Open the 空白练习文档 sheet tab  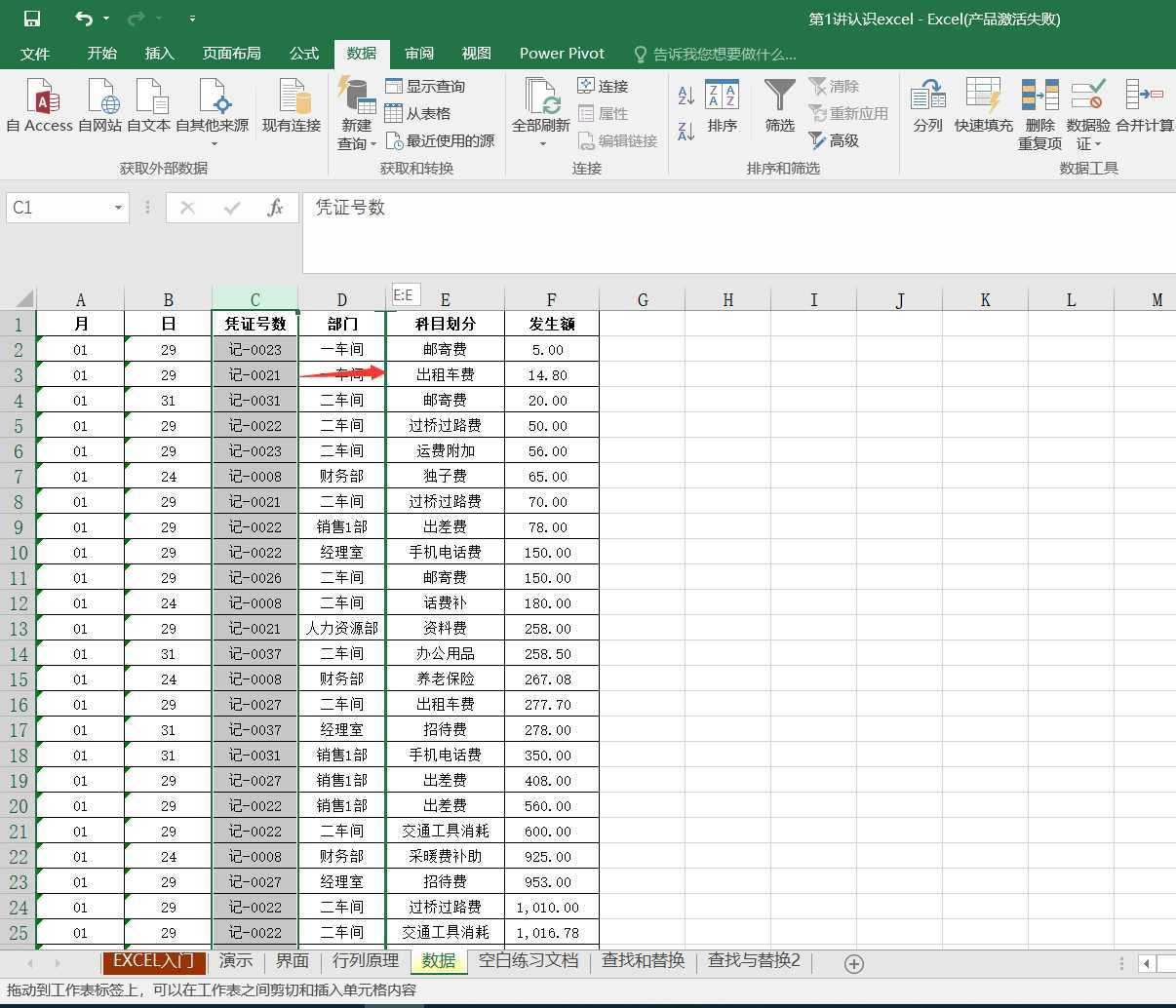tap(529, 961)
